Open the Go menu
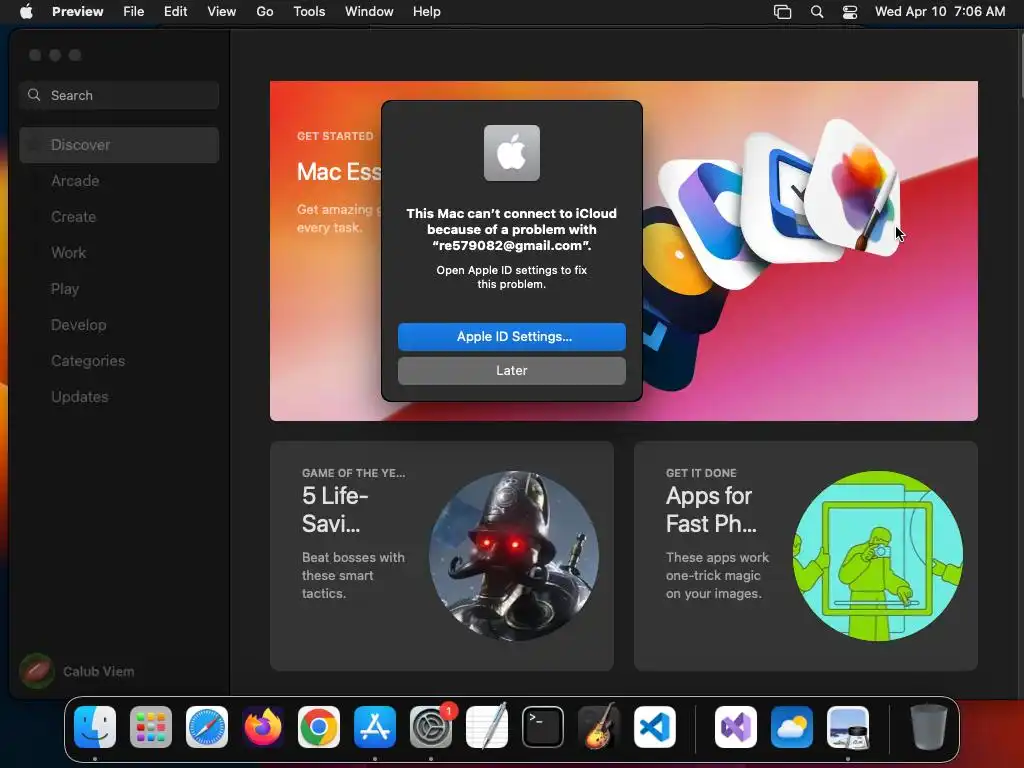 tap(264, 11)
